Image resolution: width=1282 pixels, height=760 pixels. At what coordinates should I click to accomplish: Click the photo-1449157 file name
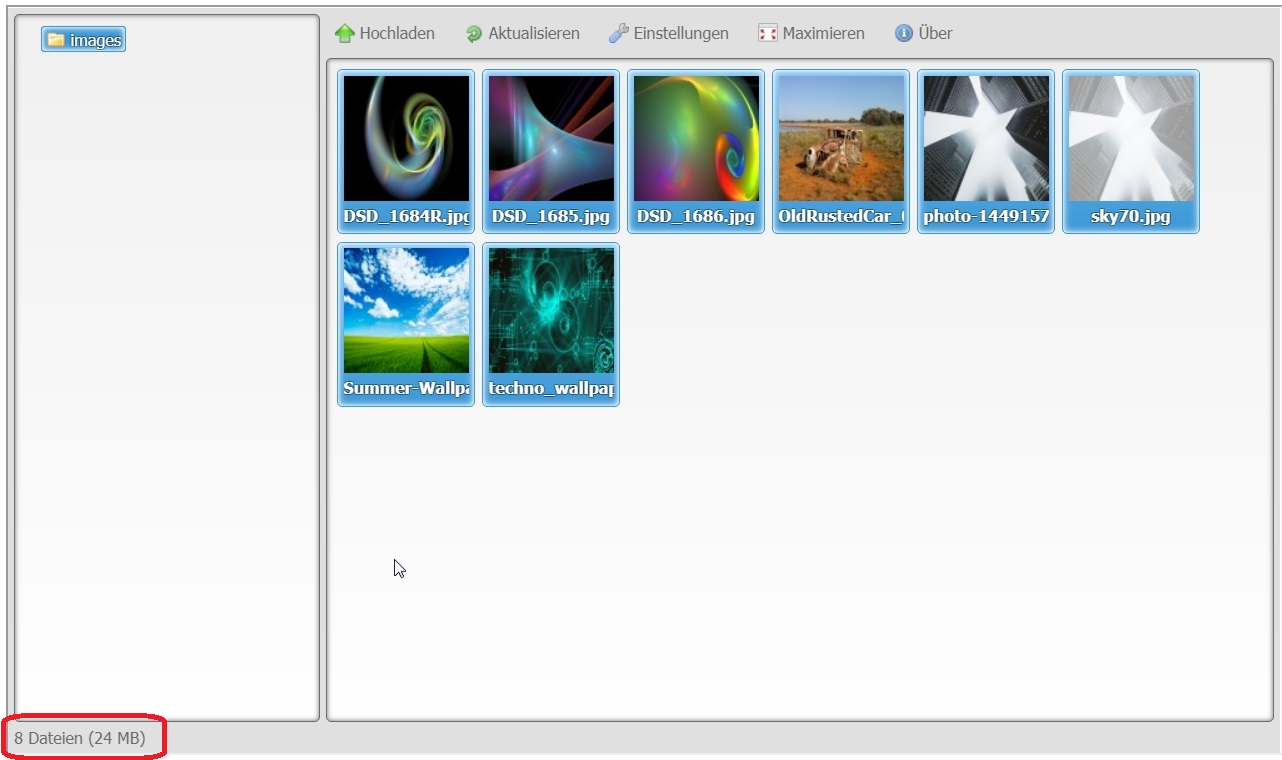986,216
